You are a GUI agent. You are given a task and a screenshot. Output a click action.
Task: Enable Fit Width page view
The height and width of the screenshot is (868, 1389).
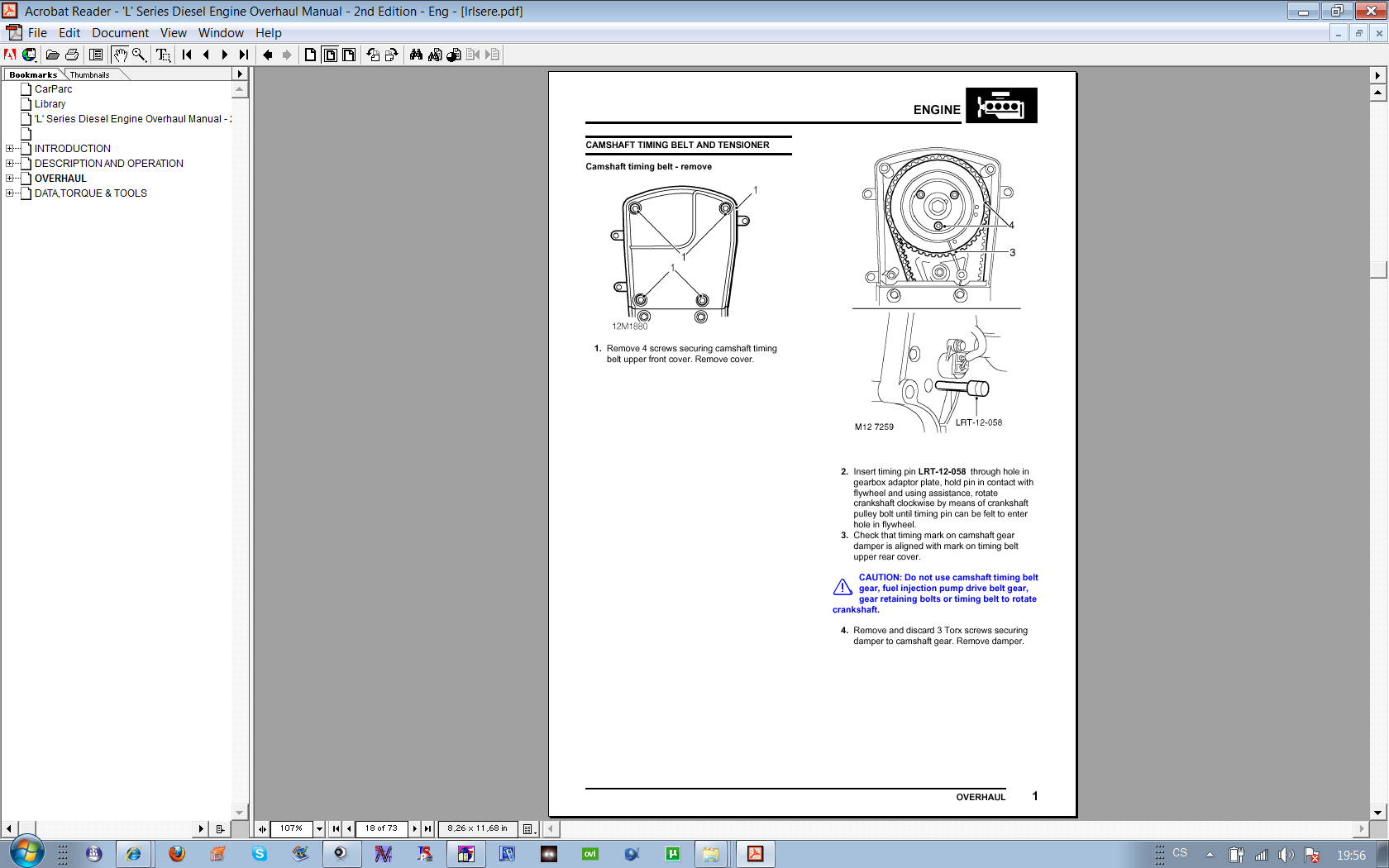click(349, 55)
